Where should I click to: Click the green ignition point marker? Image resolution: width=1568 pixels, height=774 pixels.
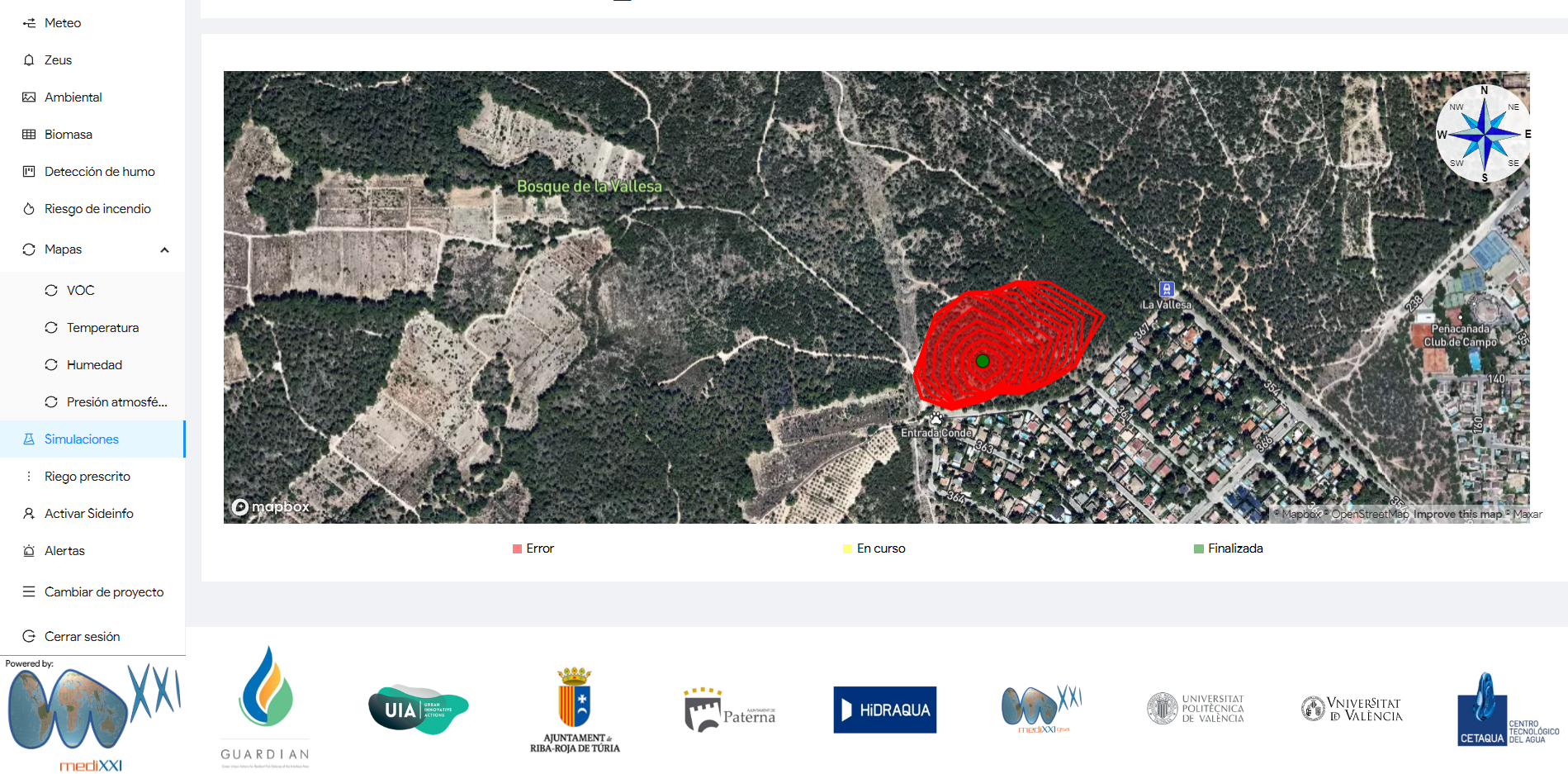983,361
